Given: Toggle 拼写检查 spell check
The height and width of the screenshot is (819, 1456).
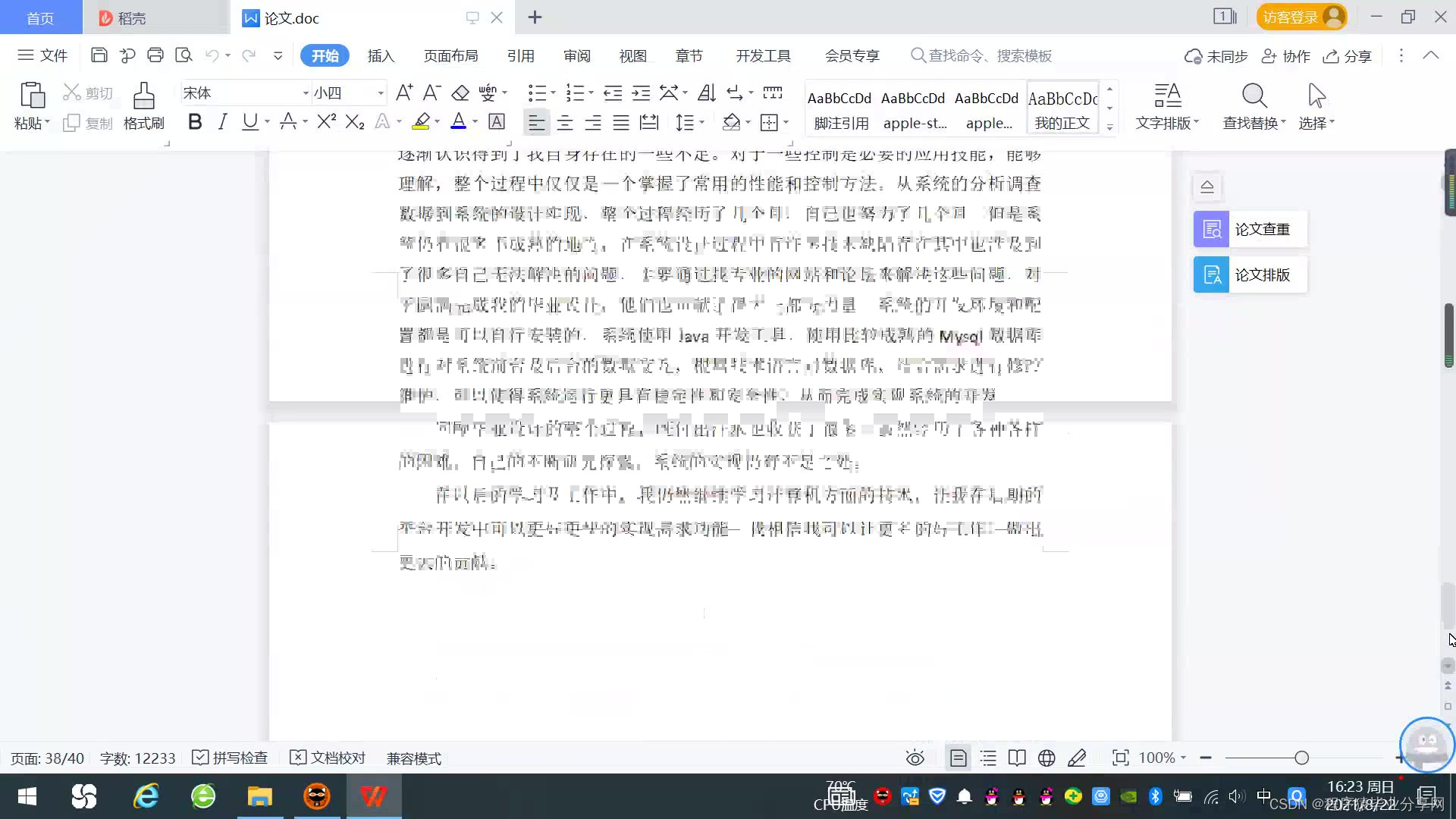Looking at the screenshot, I should pos(230,758).
